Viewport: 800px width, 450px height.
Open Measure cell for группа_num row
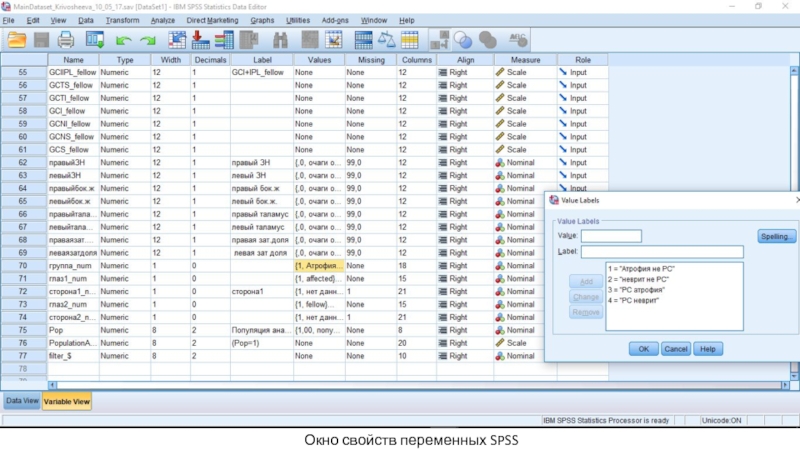point(520,266)
